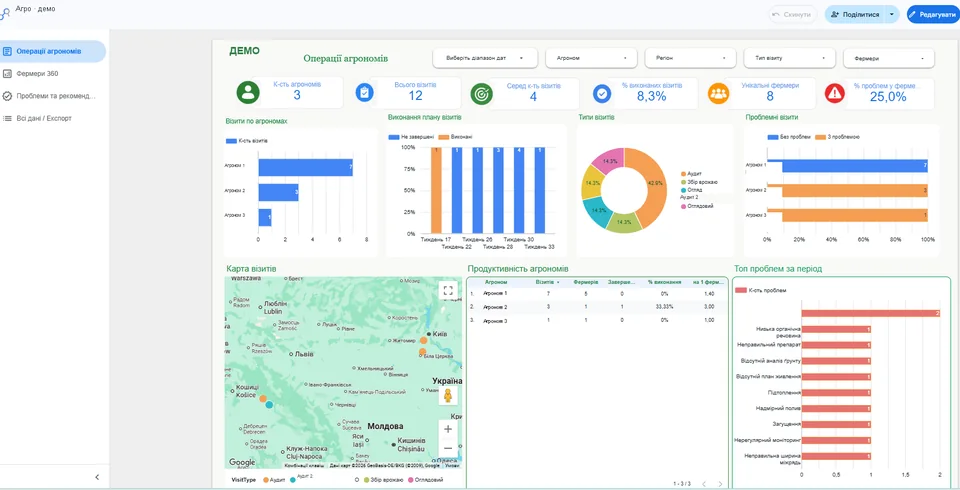This screenshot has width=960, height=490.
Task: Open the Агроном filter dropdown
Action: coord(591,58)
